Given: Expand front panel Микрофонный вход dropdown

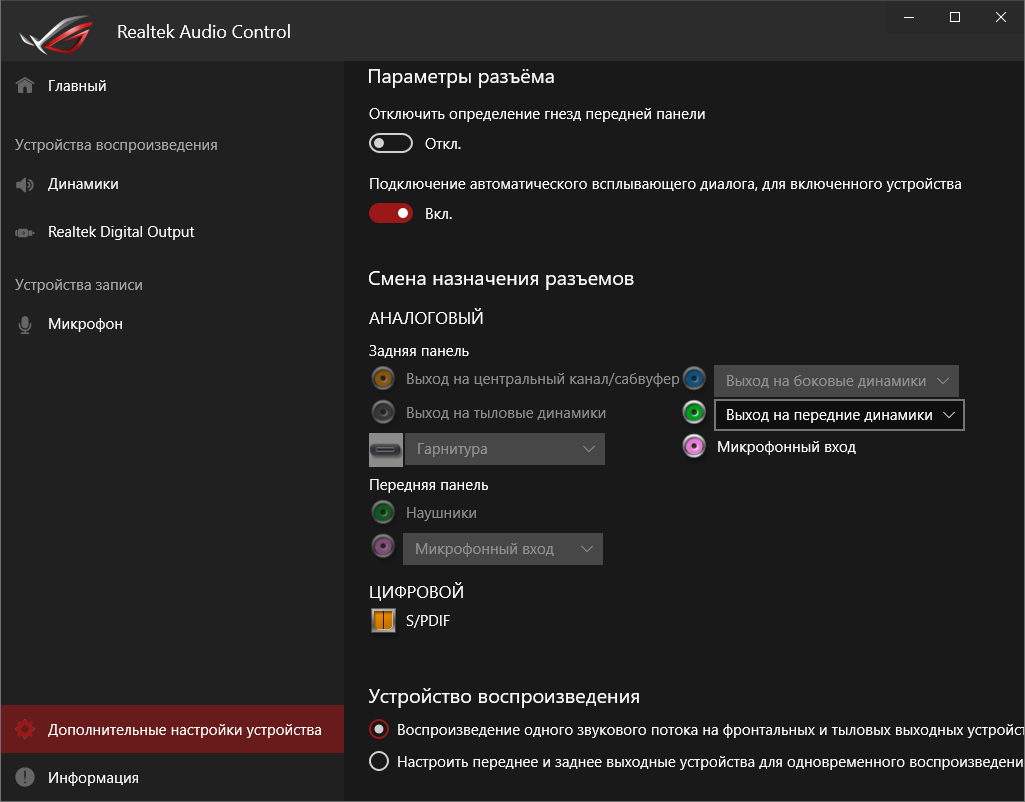Looking at the screenshot, I should (x=502, y=548).
